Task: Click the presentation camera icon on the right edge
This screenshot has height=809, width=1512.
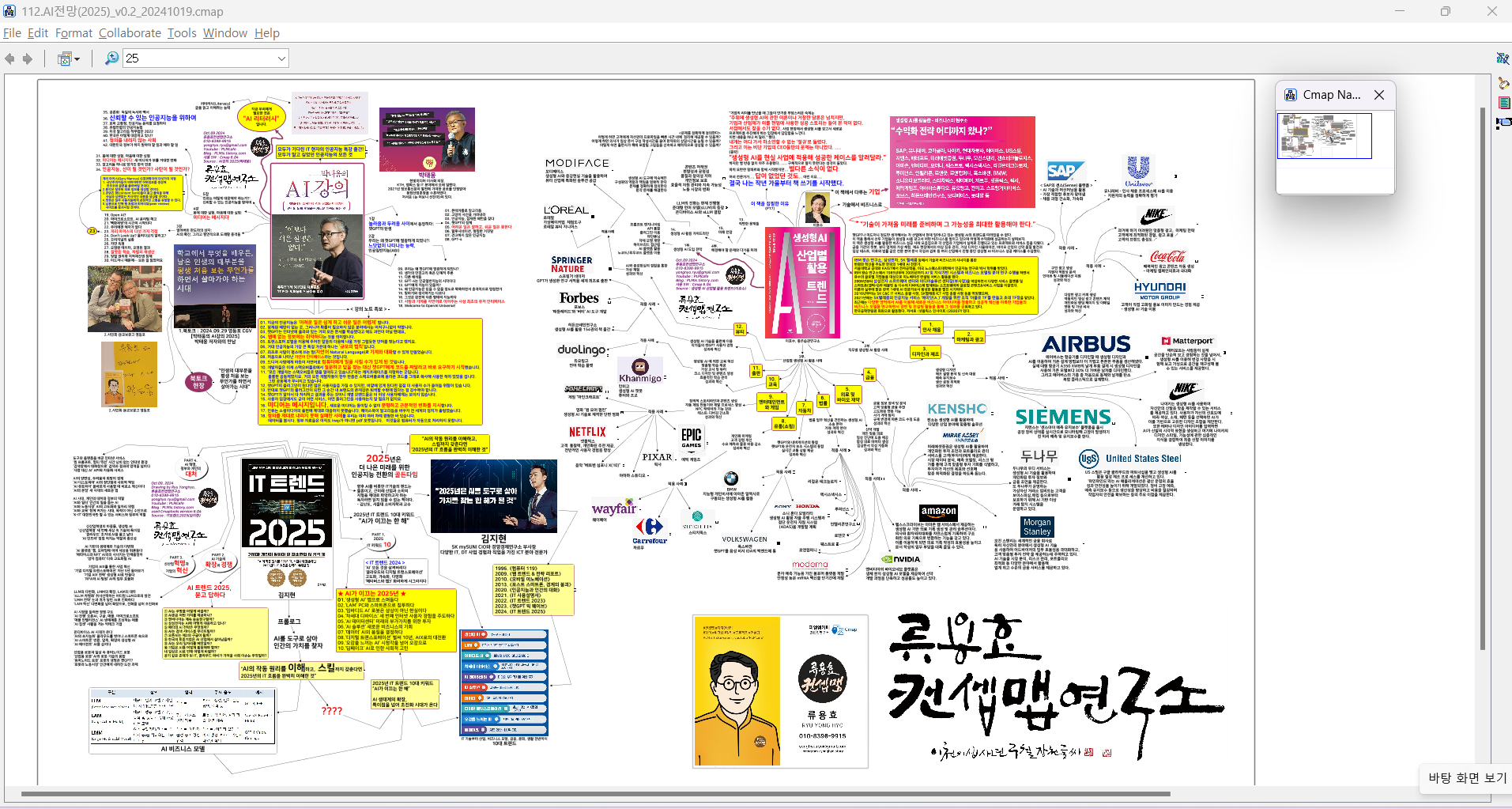Action: [1503, 123]
